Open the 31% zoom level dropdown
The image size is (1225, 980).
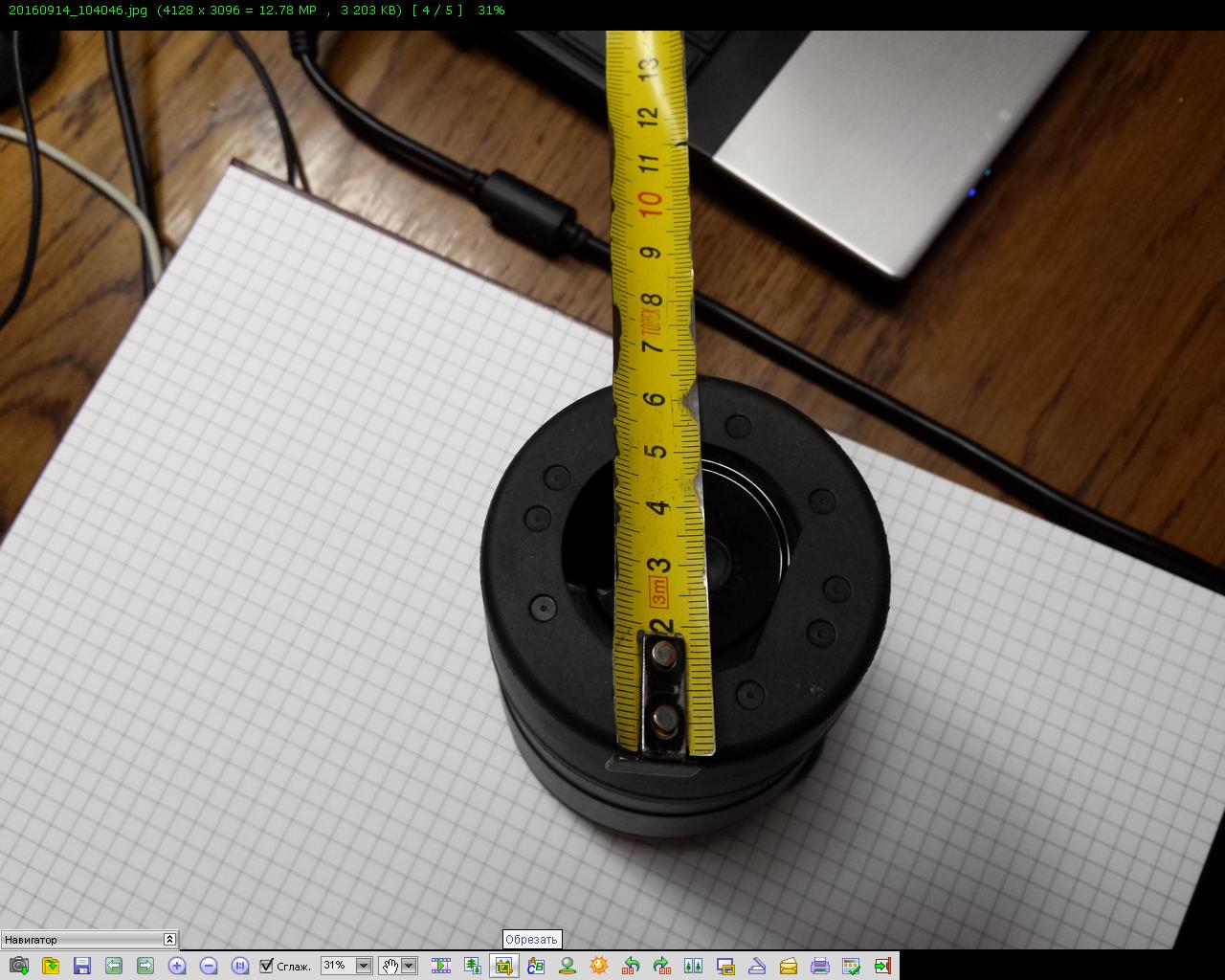coord(364,966)
